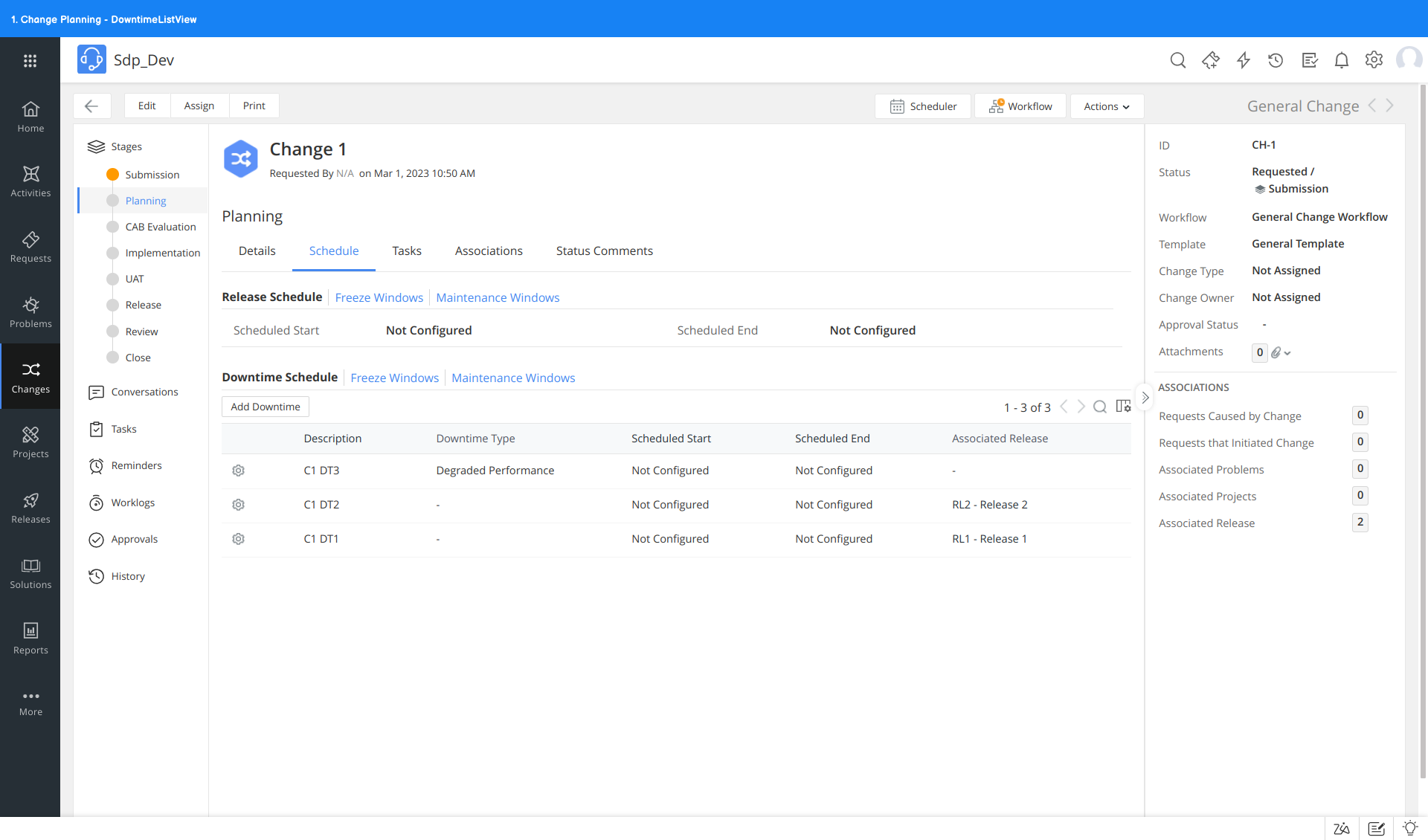1428x840 pixels.
Task: Switch to the Tasks tab
Action: click(407, 251)
